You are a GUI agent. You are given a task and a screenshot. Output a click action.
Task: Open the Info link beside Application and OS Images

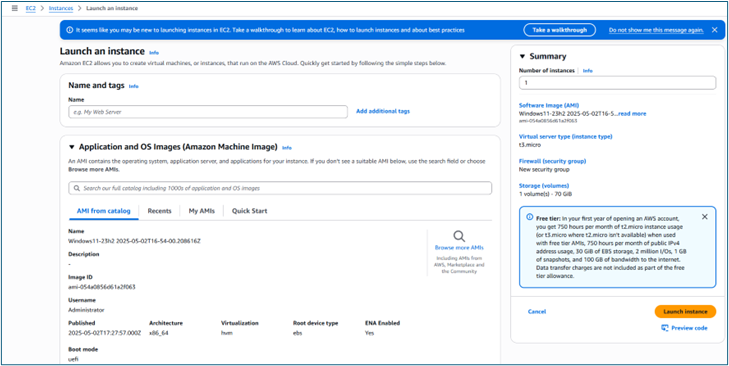tap(287, 147)
